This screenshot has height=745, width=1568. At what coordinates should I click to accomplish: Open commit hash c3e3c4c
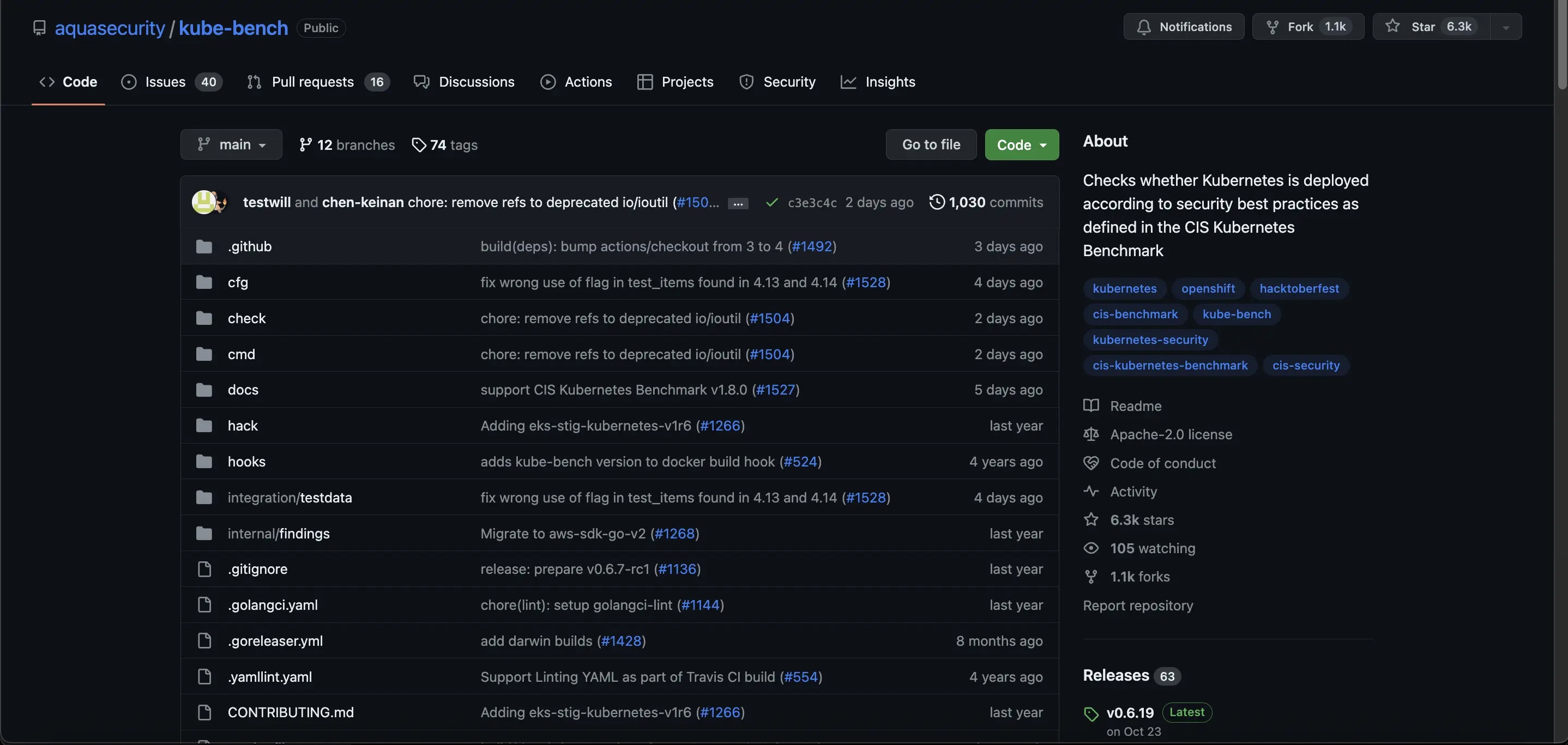point(811,203)
